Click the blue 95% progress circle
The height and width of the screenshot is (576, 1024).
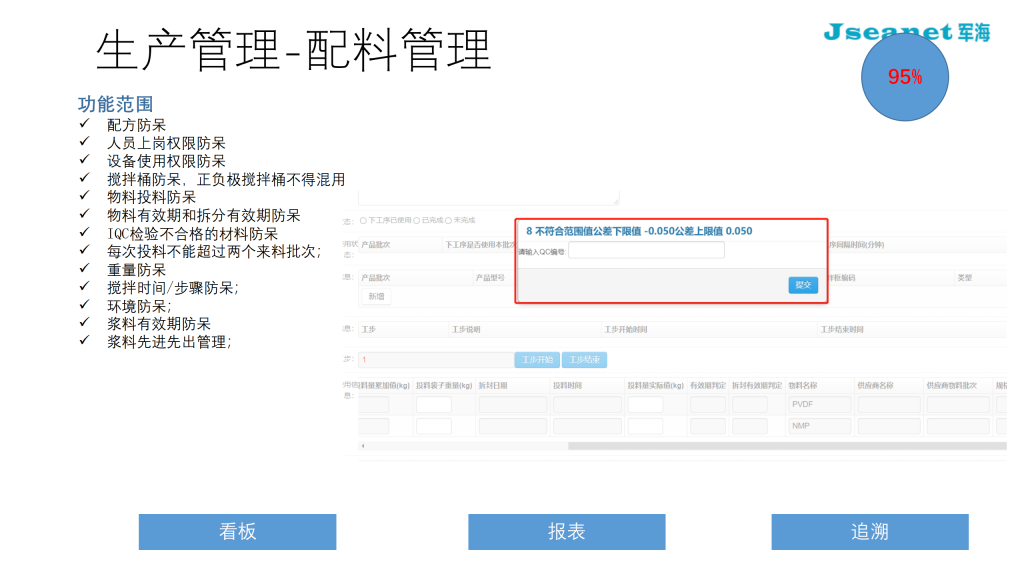click(905, 77)
